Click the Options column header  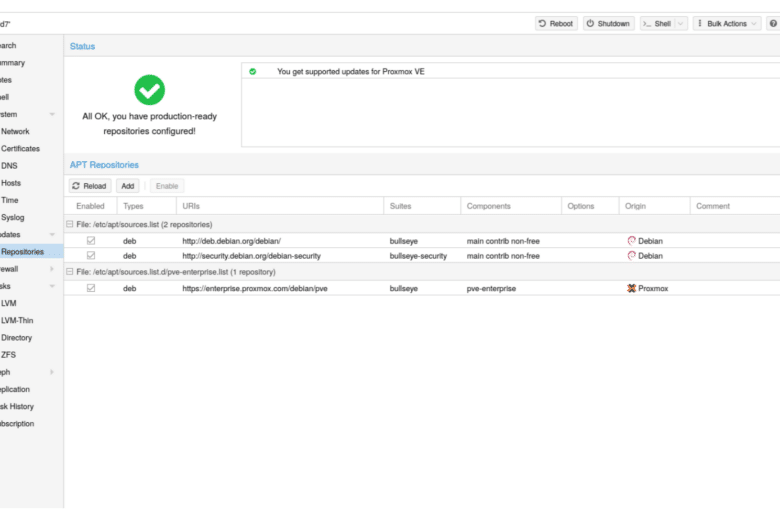tap(590, 206)
